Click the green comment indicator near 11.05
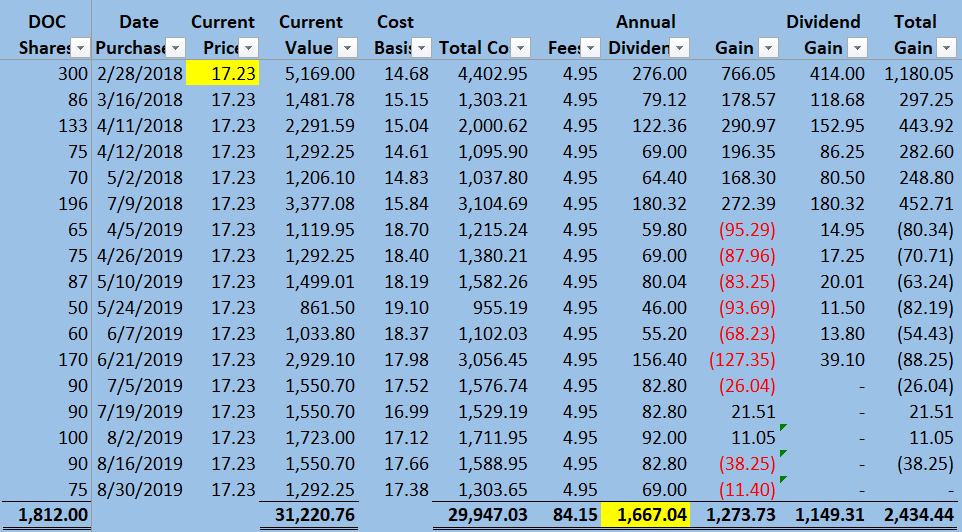 pos(782,427)
